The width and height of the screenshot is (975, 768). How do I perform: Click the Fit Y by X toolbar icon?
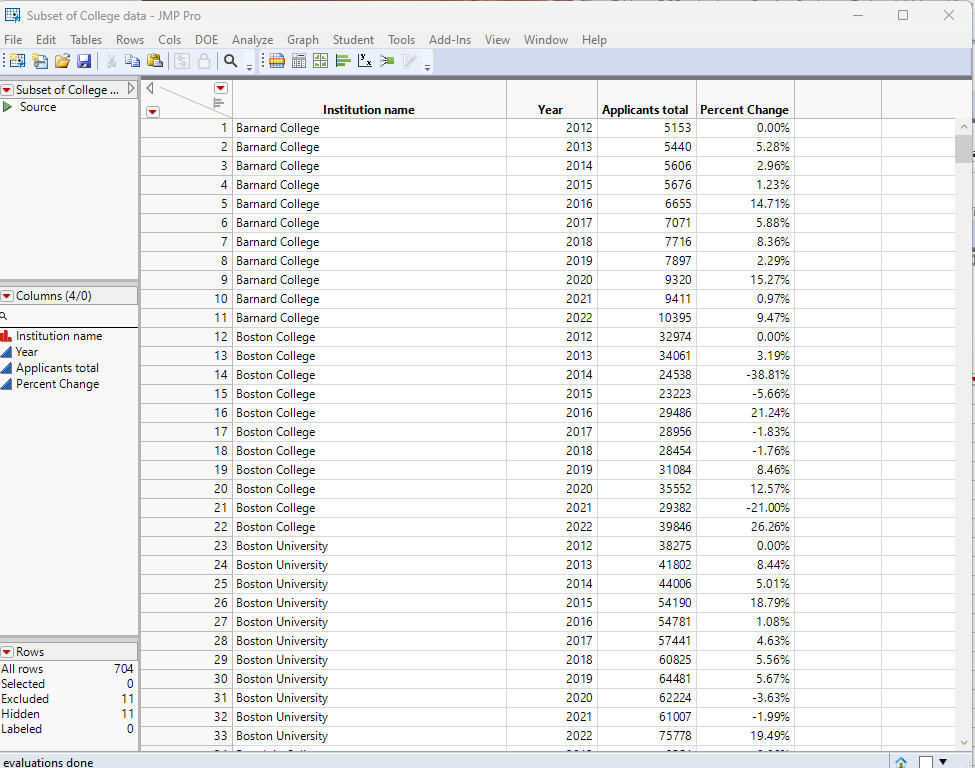[x=365, y=61]
